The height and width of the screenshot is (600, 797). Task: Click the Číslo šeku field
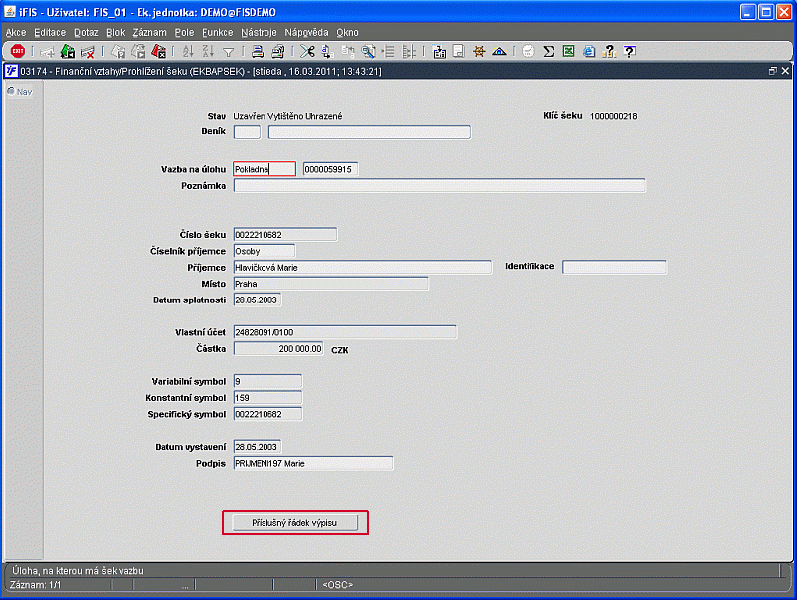pos(285,234)
